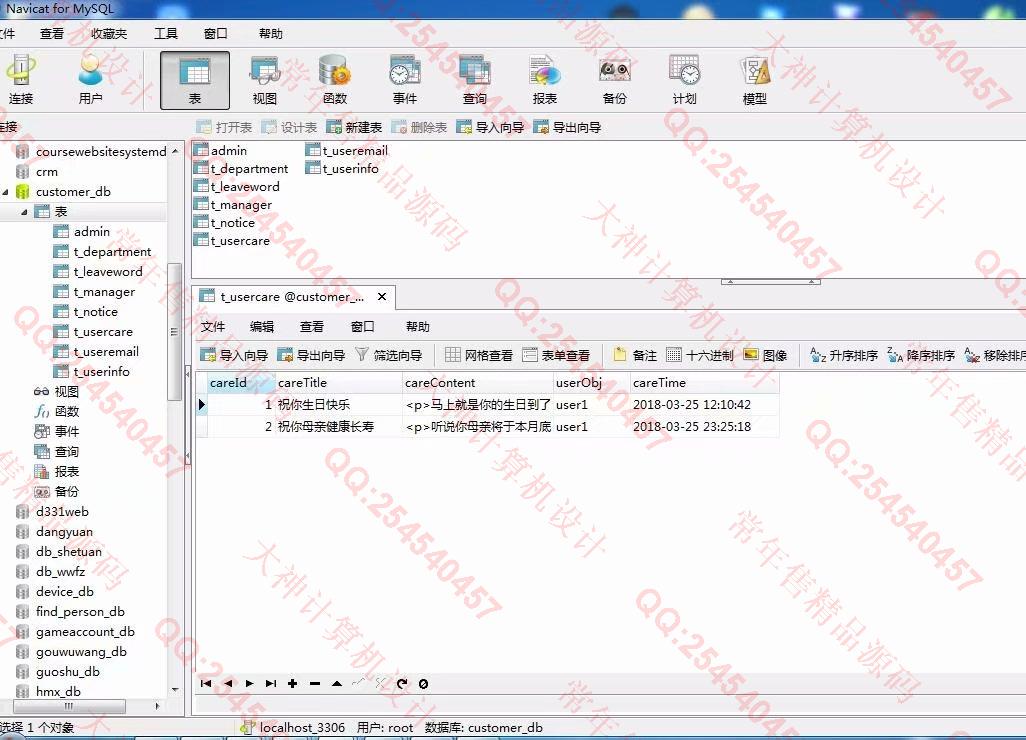Open the 收藏夹 menu
Image resolution: width=1026 pixels, height=740 pixels.
pos(109,33)
